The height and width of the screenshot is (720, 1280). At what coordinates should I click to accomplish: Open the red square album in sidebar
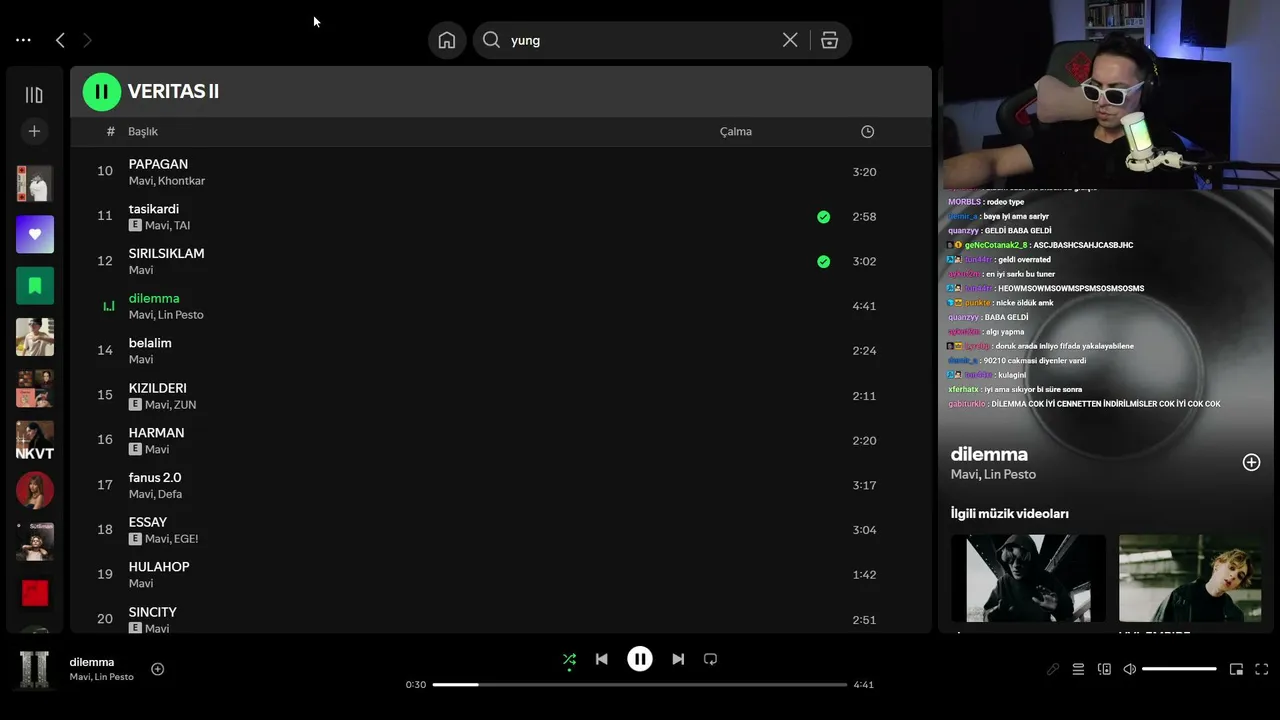(35, 593)
